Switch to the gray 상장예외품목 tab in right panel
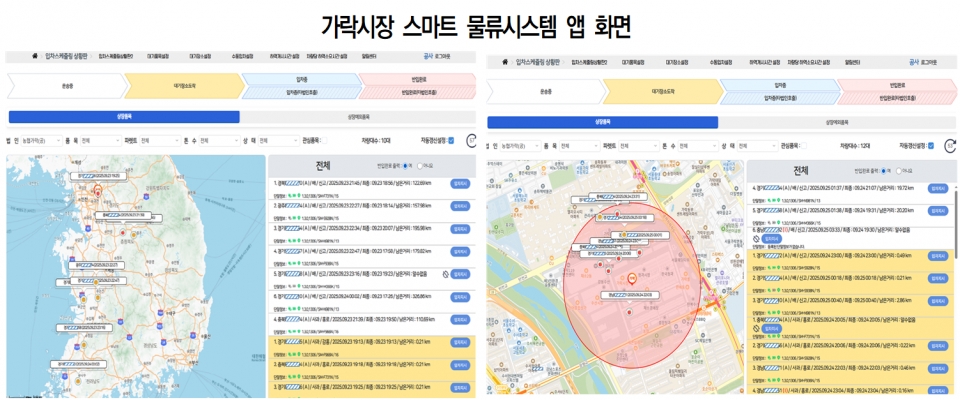960x400 pixels. click(838, 121)
